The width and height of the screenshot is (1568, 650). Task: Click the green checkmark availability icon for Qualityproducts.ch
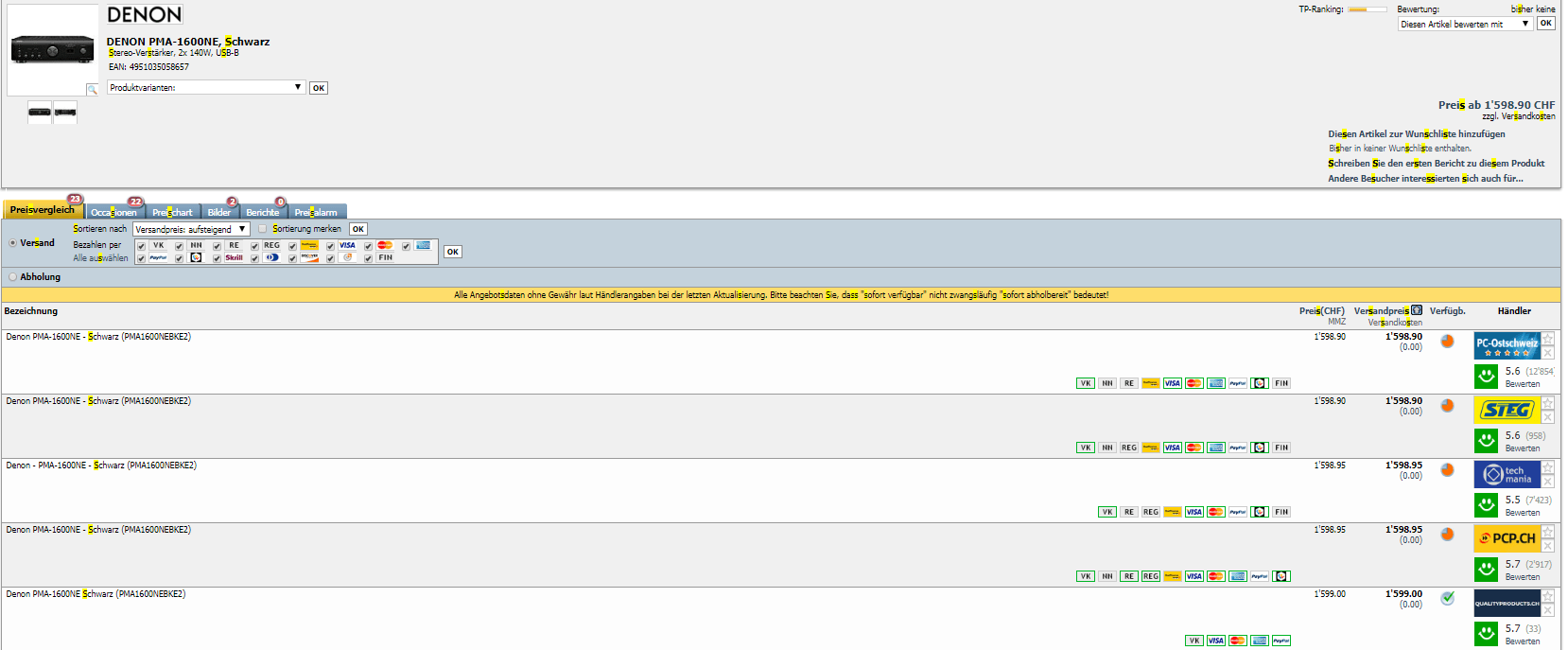(x=1447, y=598)
